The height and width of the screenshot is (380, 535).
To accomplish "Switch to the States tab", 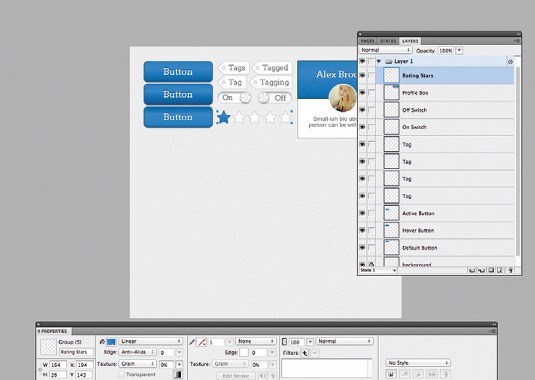I will point(388,41).
